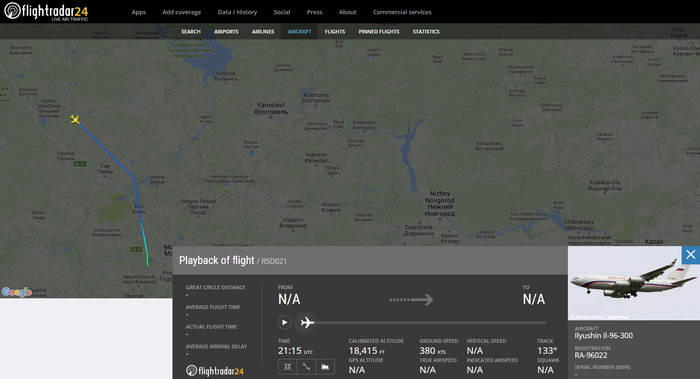Click the yellow aircraft marker on map
The image size is (700, 379).
[x=75, y=119]
